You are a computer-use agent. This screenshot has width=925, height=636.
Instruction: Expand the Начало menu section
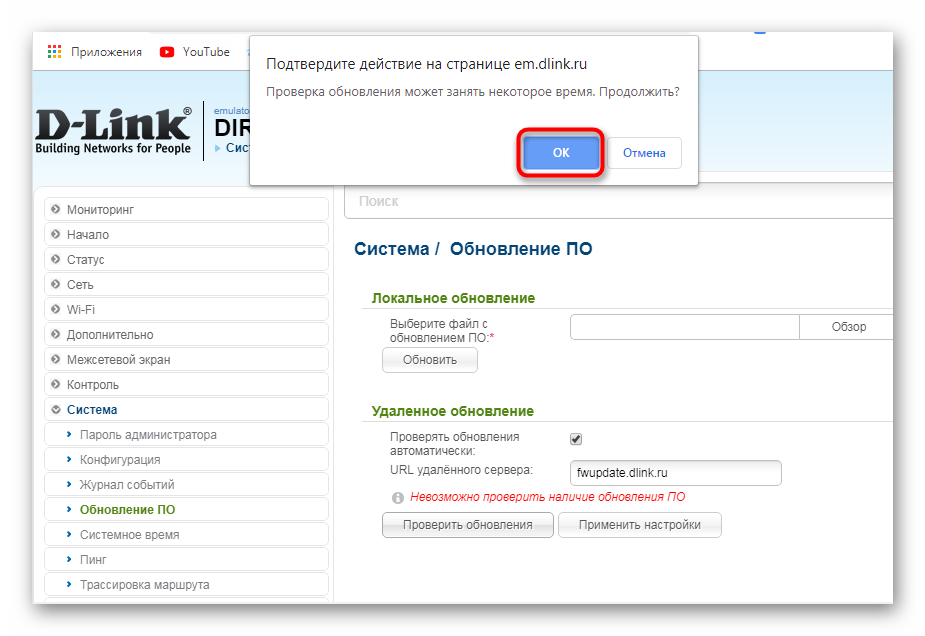coord(186,234)
